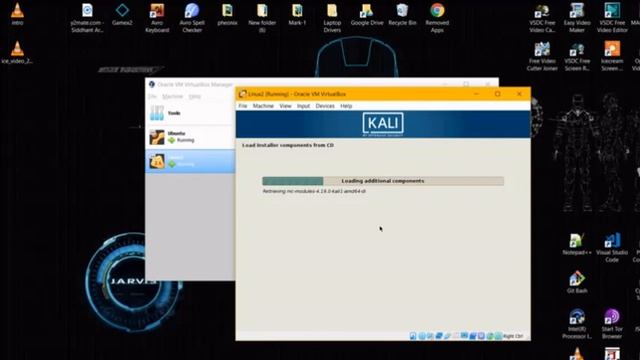Image resolution: width=640 pixels, height=360 pixels.
Task: Open the Help menu in the VM window
Action: click(346, 106)
